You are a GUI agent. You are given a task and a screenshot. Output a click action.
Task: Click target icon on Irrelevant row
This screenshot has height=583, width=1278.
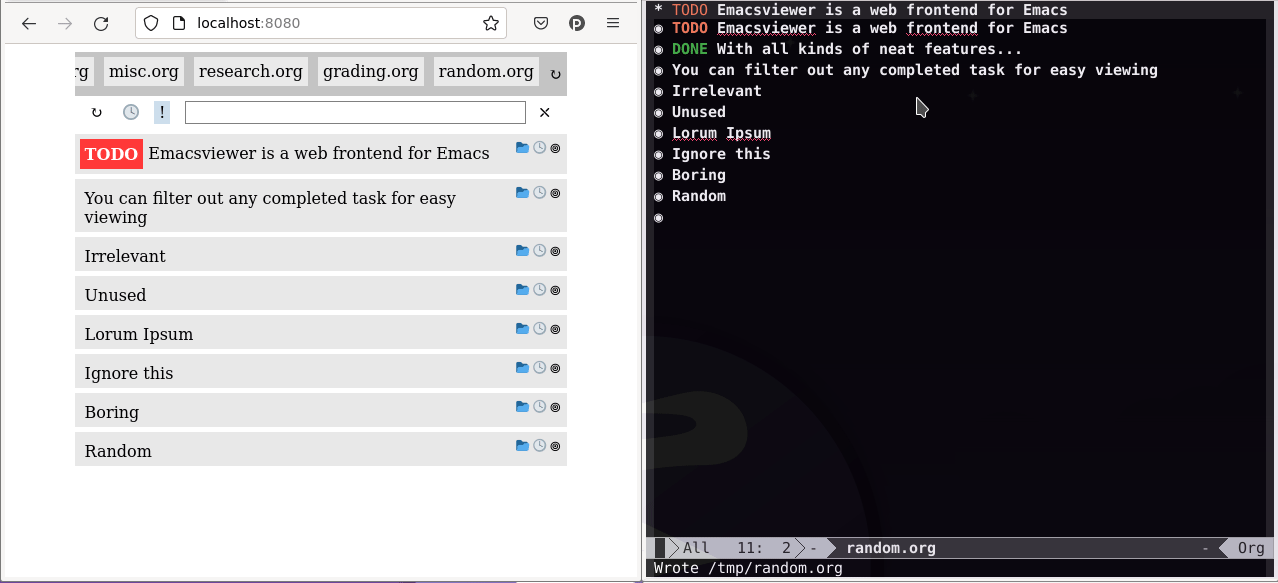[x=555, y=251]
